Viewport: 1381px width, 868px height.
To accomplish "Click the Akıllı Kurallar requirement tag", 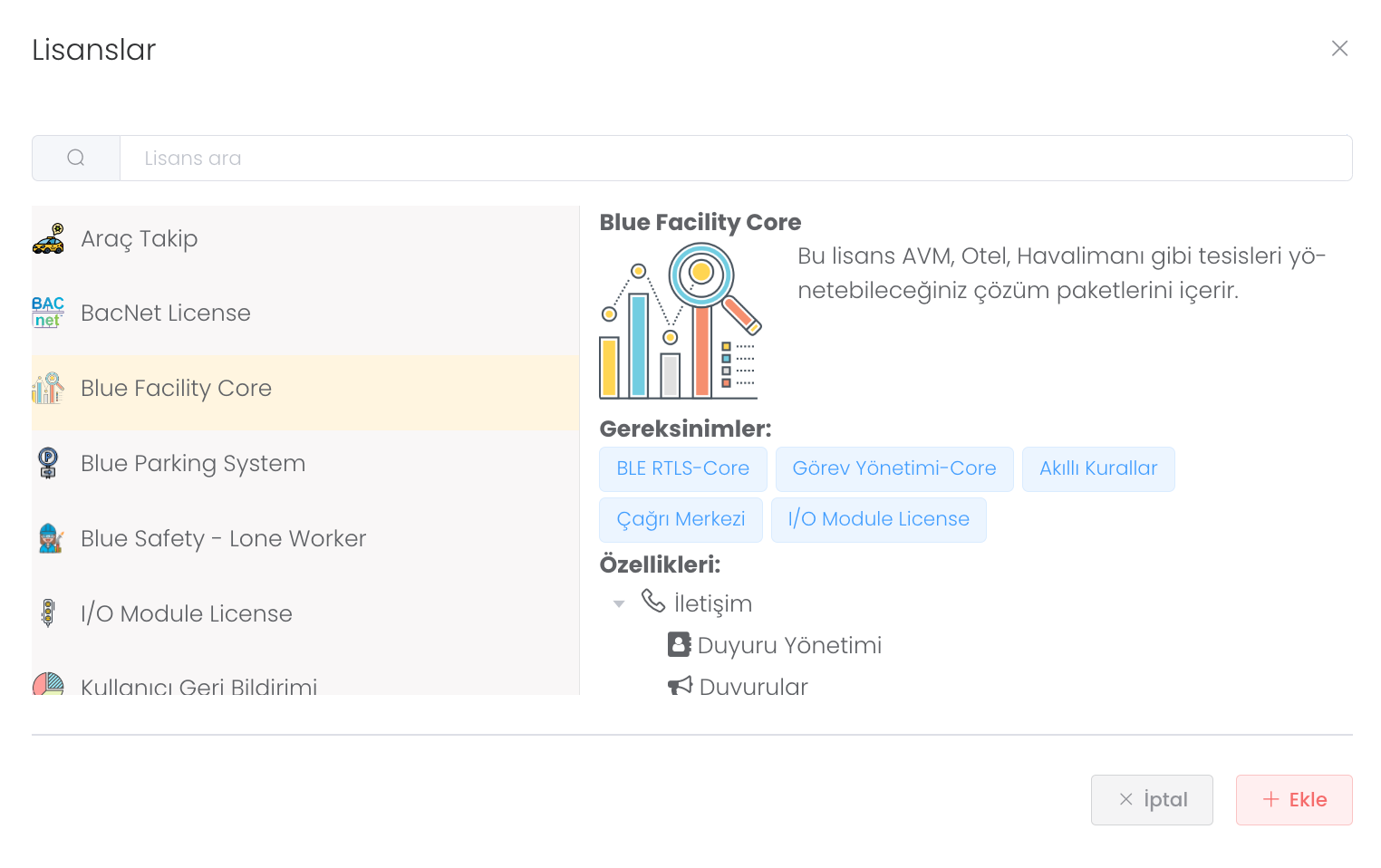I will [1097, 468].
